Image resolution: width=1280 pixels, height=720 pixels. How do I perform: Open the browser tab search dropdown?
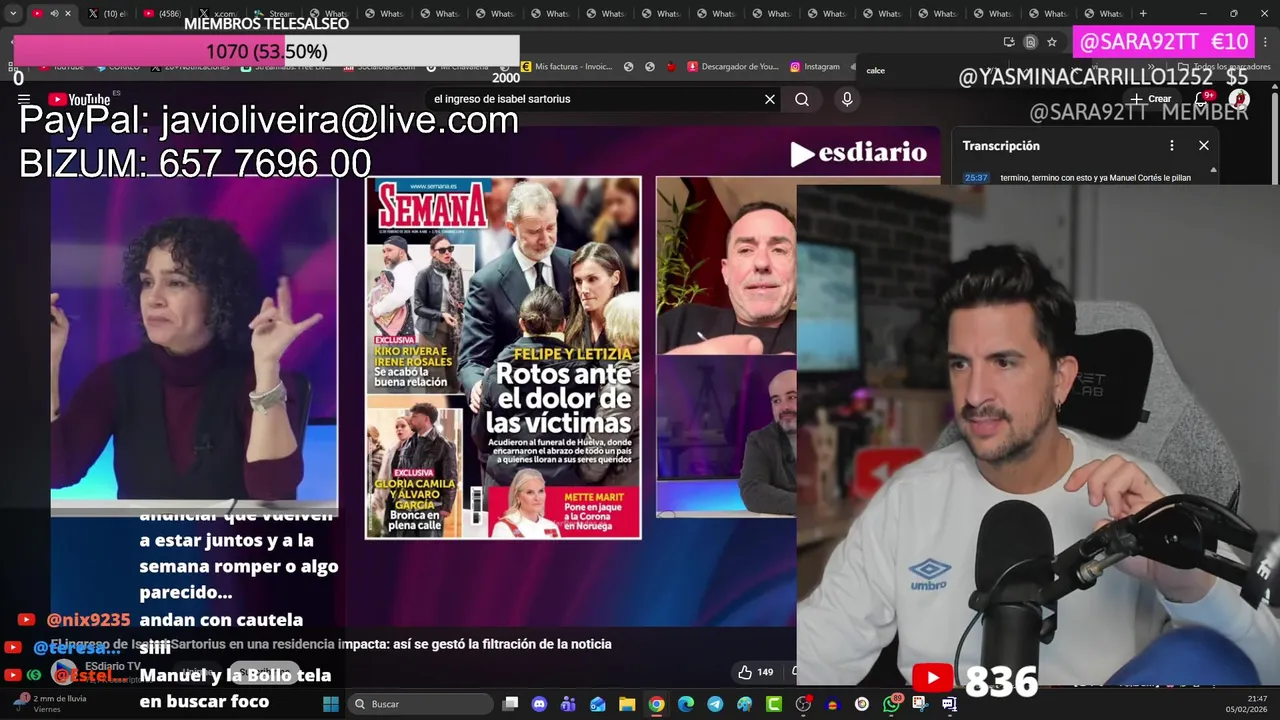pos(13,13)
